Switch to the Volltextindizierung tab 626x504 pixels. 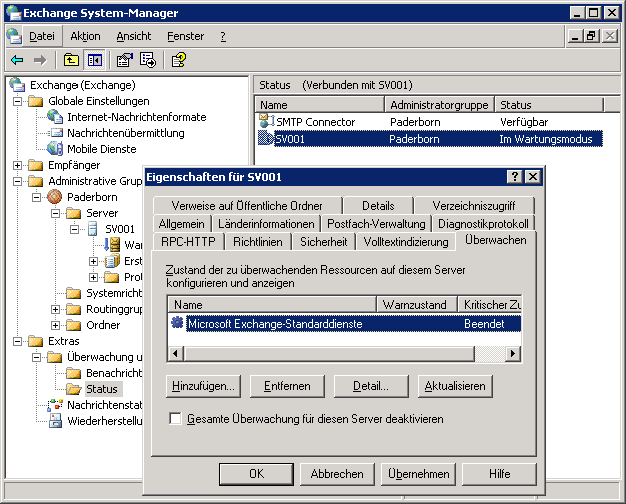406,242
